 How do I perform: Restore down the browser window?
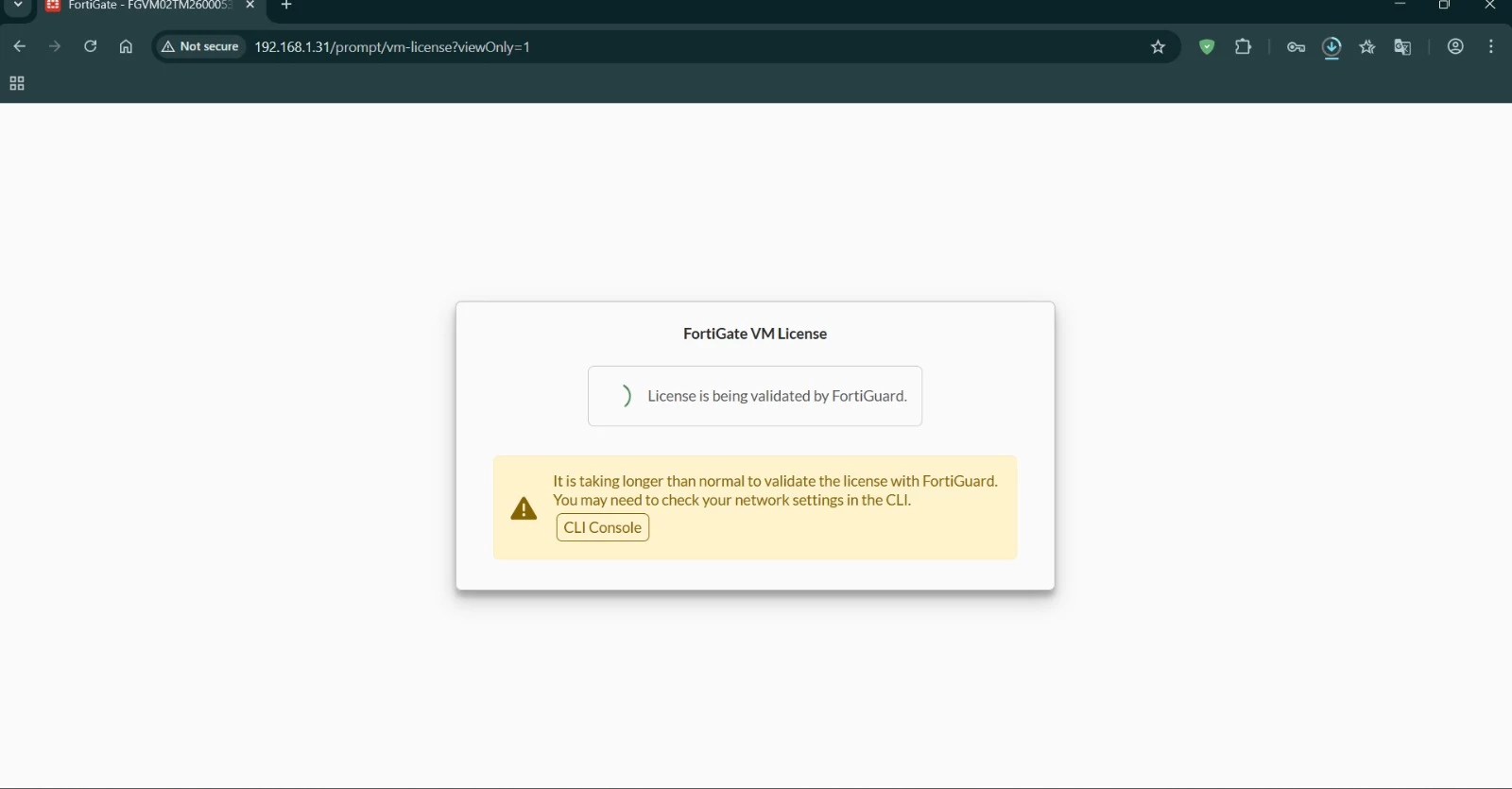[x=1444, y=5]
